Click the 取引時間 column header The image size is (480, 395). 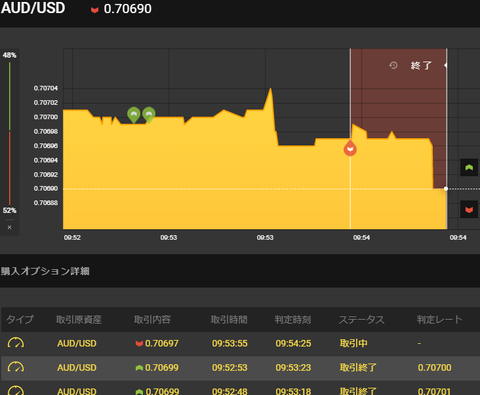pyautogui.click(x=229, y=320)
